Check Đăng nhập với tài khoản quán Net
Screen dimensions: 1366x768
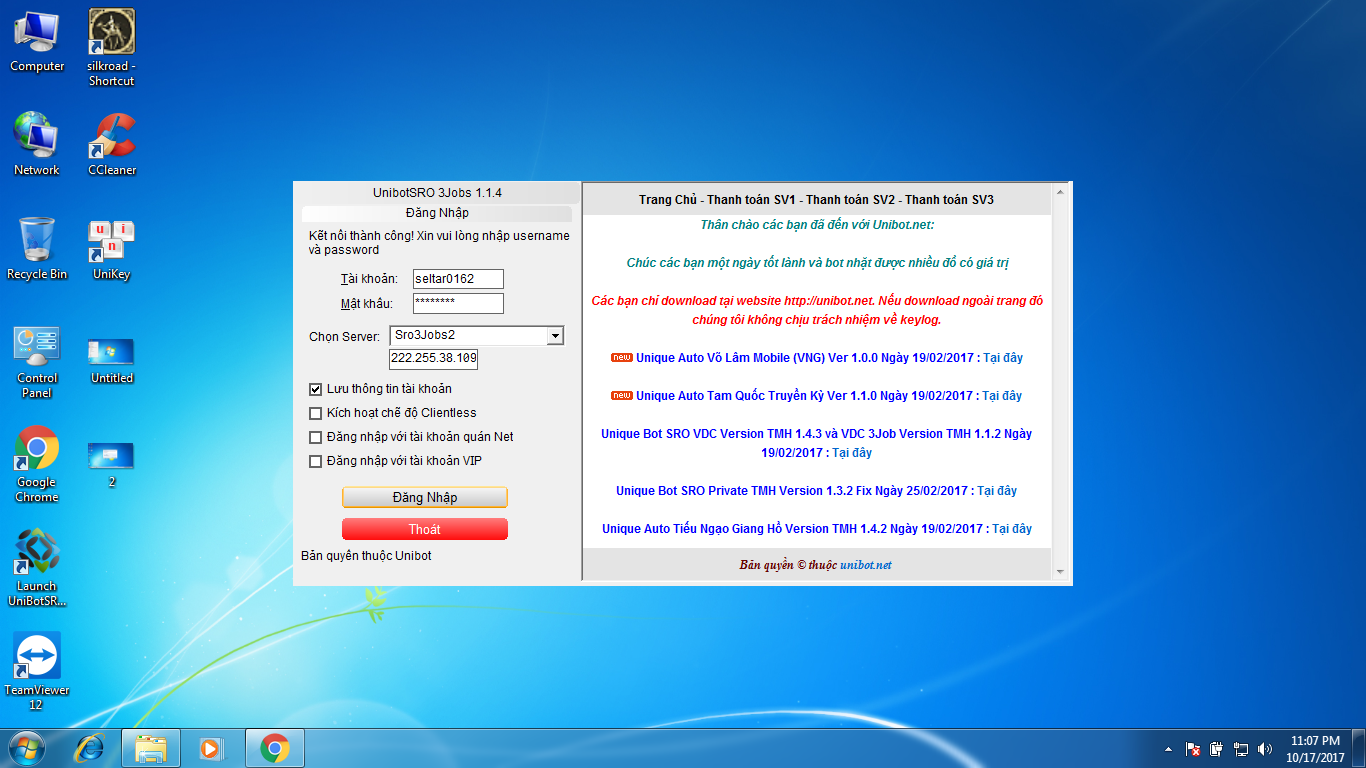316,437
